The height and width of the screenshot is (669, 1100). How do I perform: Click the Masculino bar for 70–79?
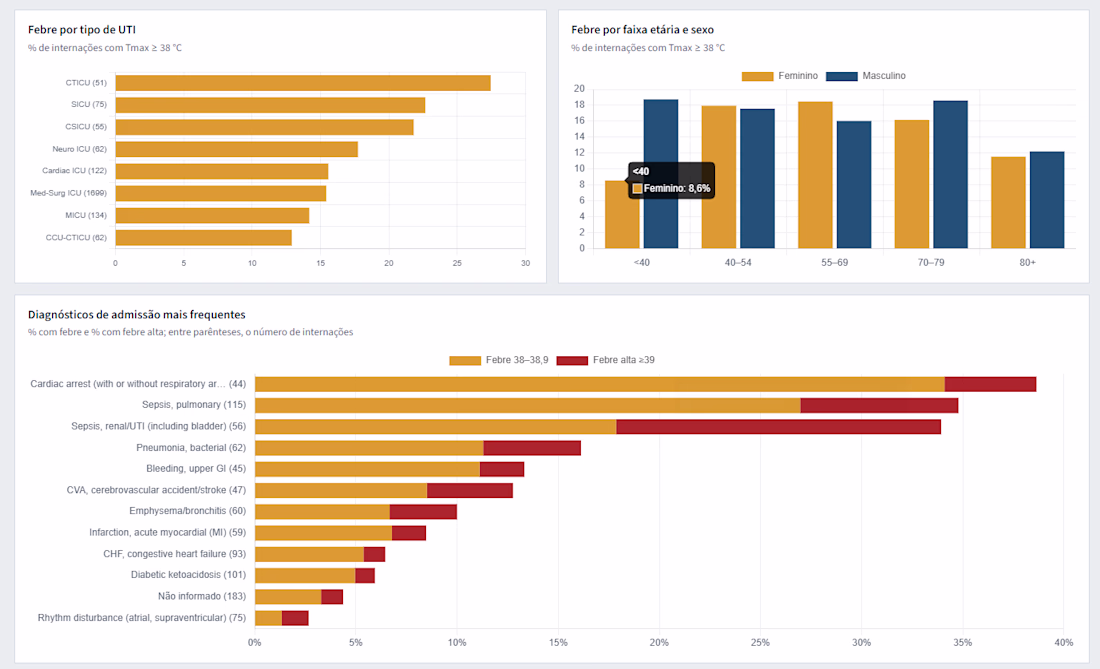tap(951, 175)
